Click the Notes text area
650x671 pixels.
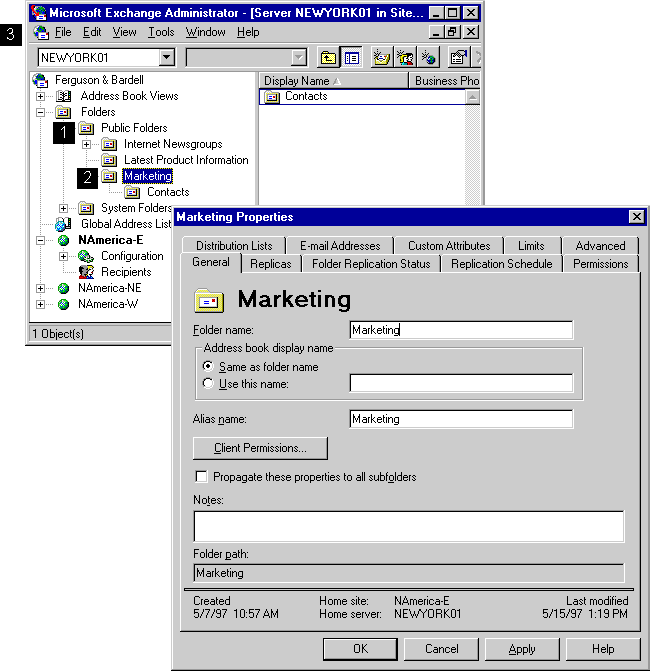[409, 526]
